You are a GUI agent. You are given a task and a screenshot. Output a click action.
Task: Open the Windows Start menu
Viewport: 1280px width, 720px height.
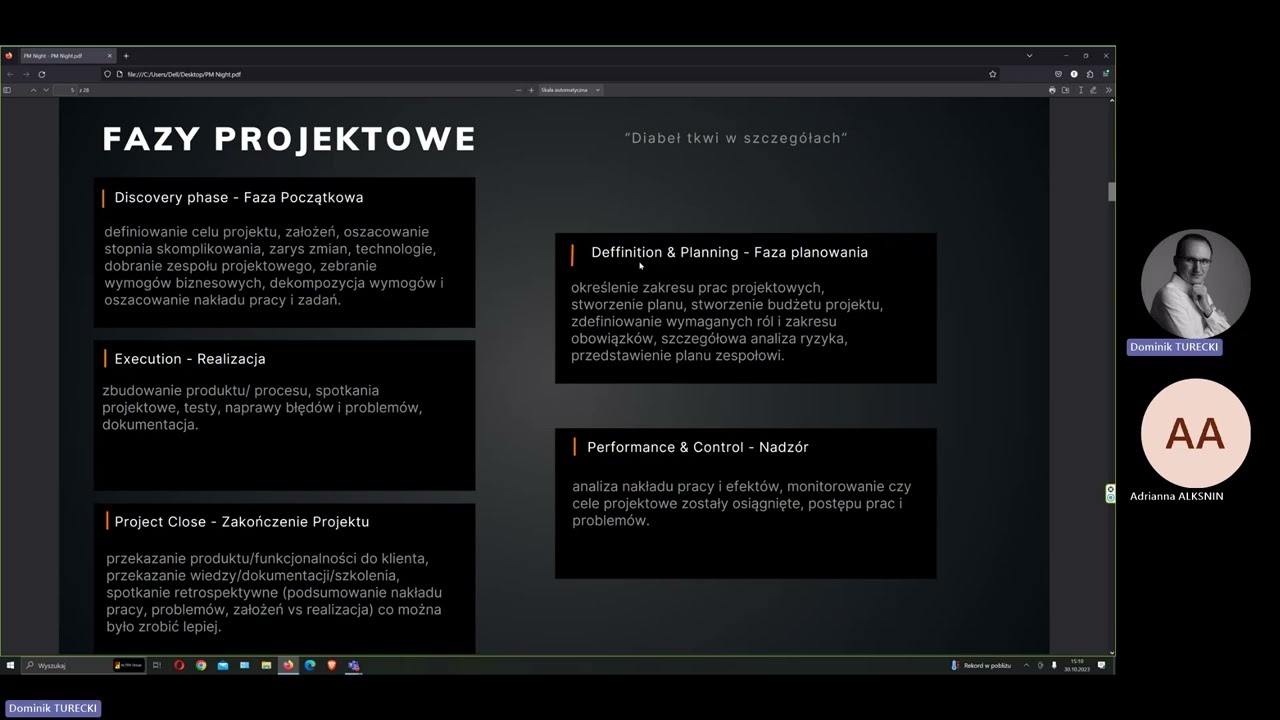tap(10, 665)
